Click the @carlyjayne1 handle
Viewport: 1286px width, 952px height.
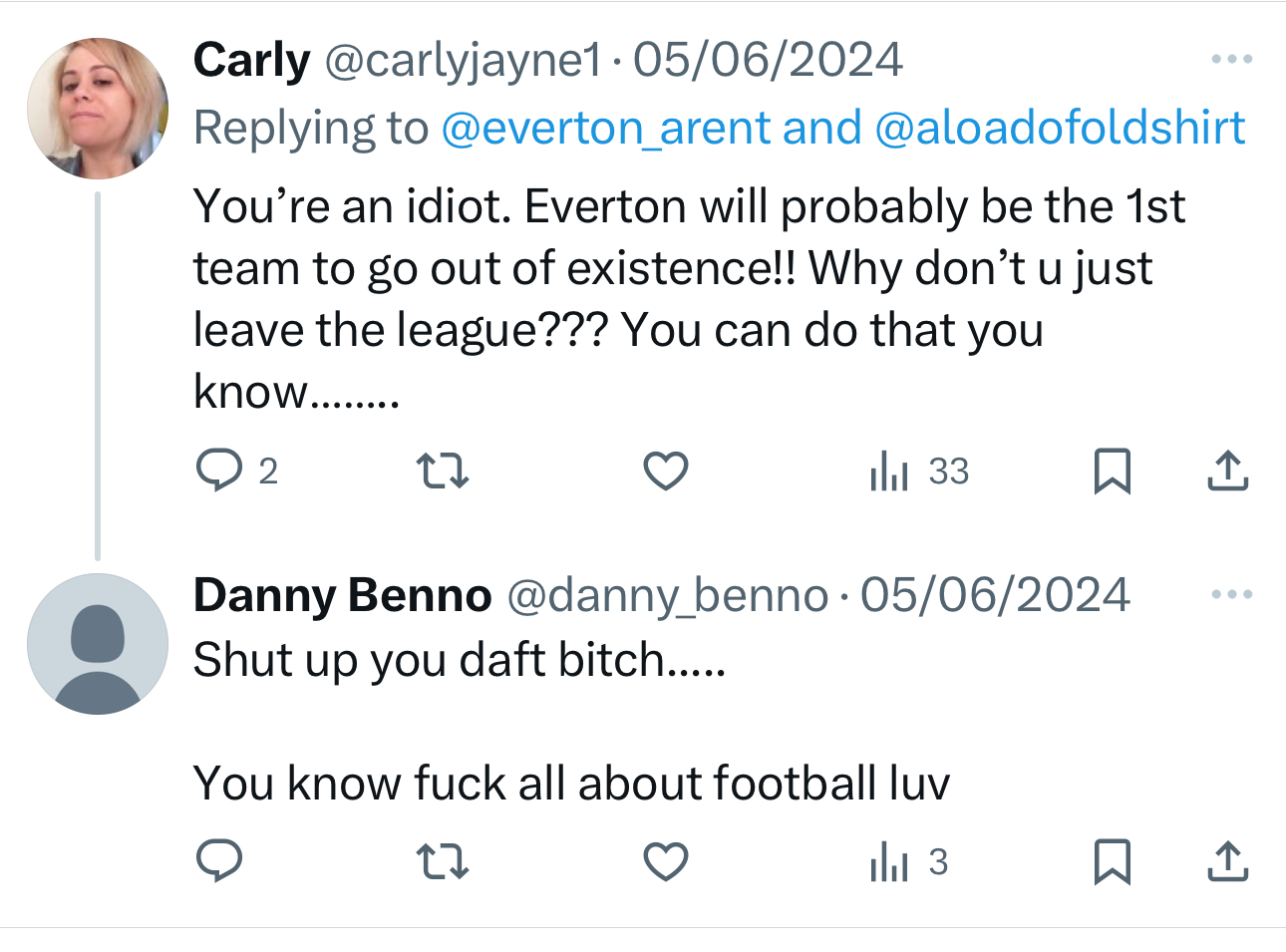[x=464, y=61]
